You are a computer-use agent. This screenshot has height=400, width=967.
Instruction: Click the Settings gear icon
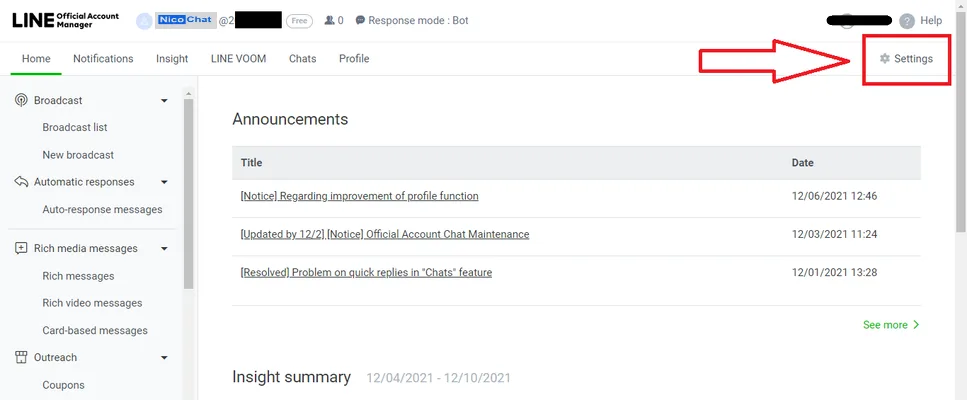coord(884,59)
